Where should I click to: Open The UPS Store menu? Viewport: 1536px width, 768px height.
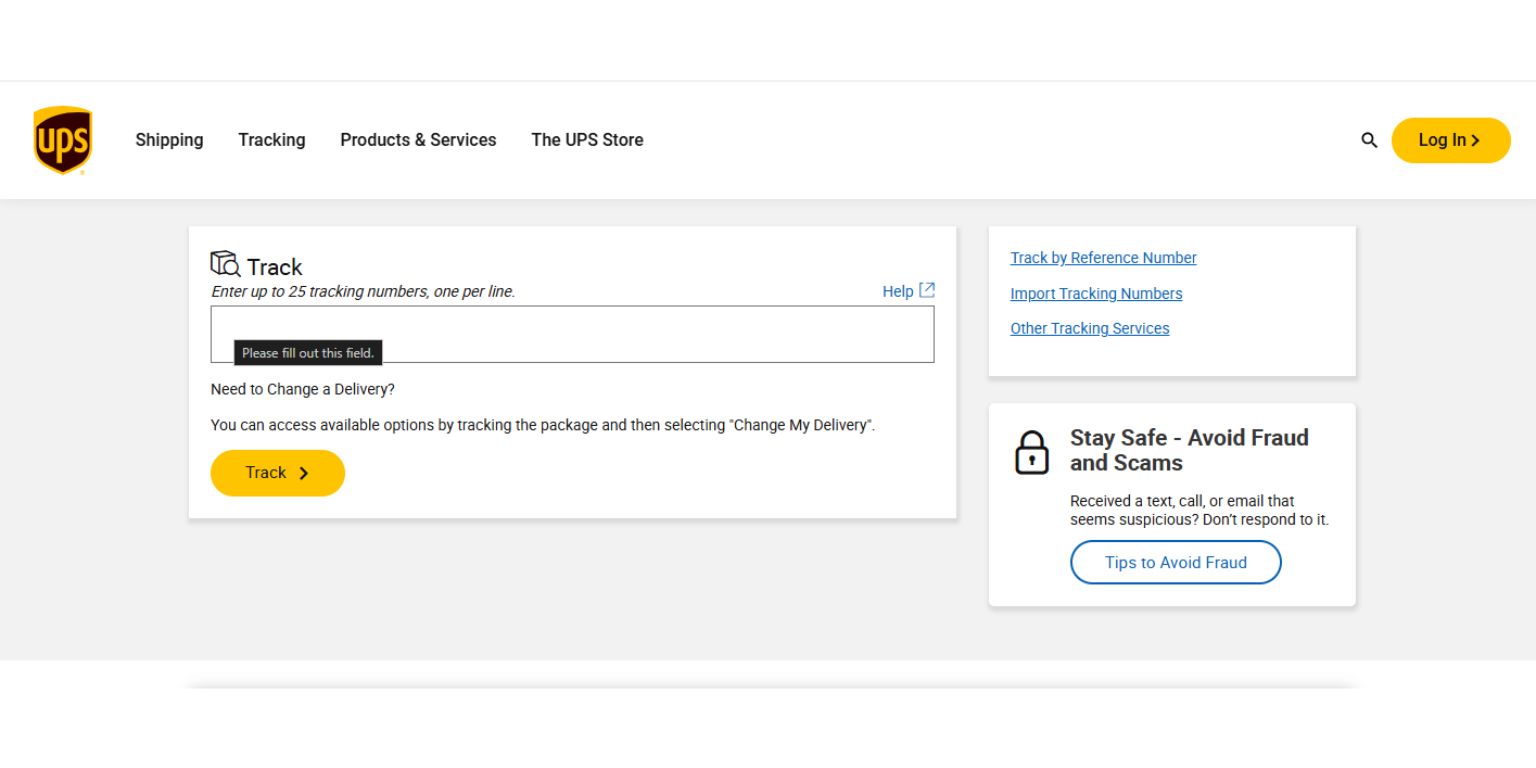tap(587, 140)
